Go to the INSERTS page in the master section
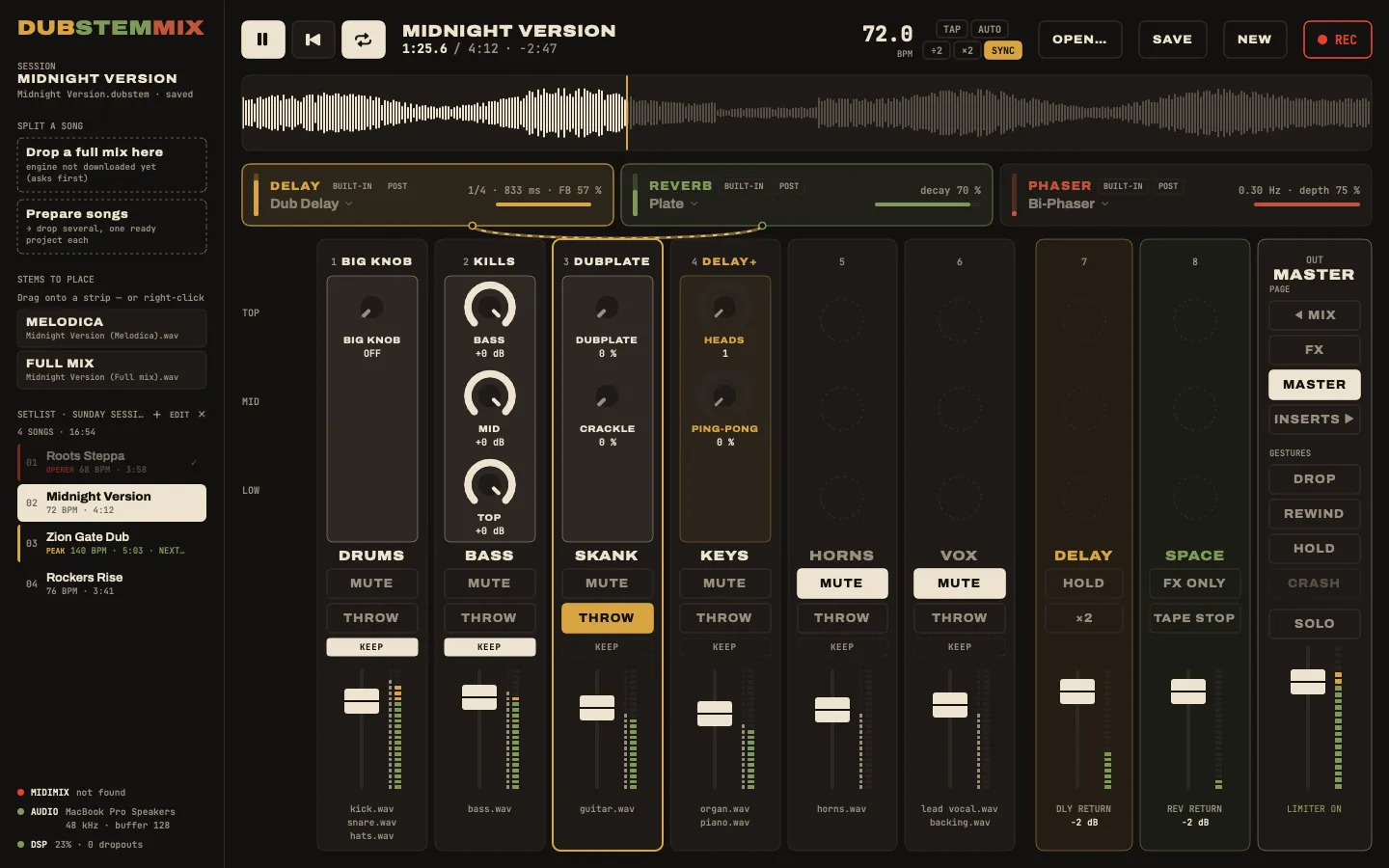 click(1314, 420)
